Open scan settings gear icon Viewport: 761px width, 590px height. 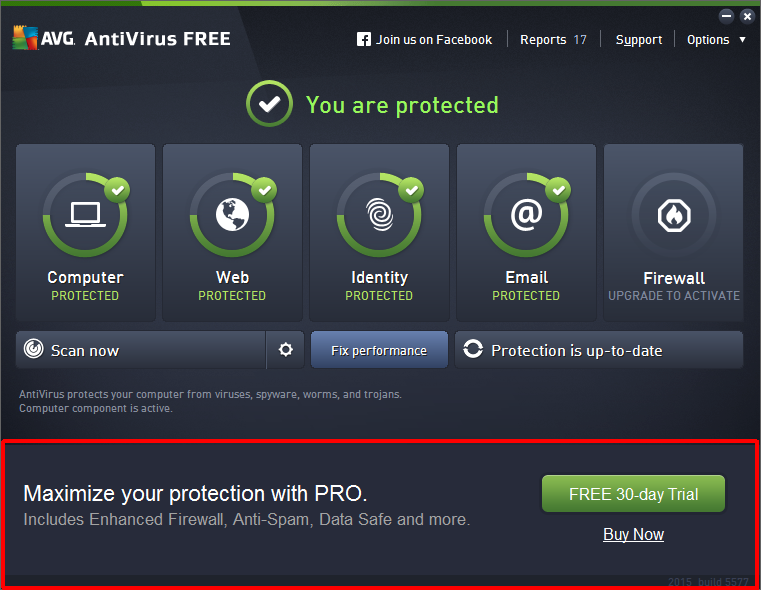pyautogui.click(x=286, y=350)
